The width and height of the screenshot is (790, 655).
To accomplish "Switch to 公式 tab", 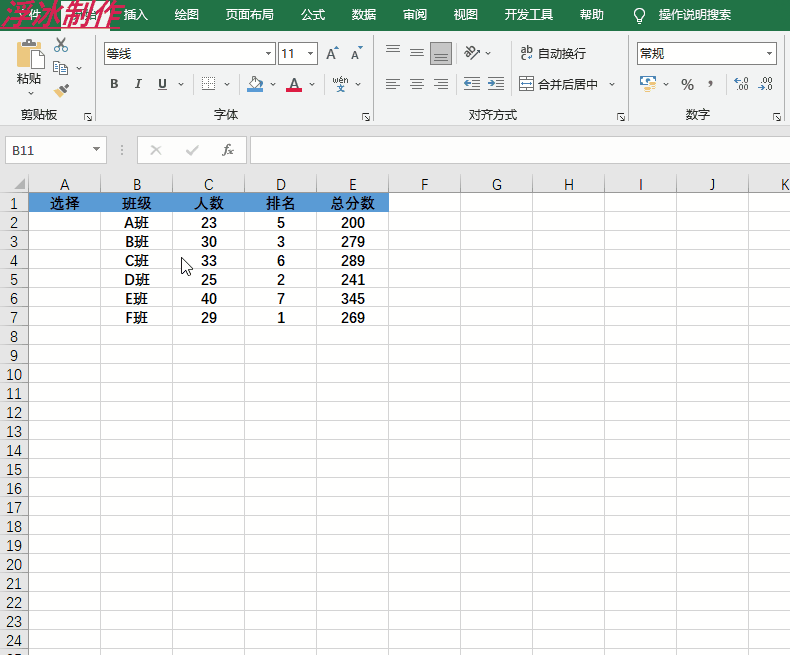I will [313, 15].
